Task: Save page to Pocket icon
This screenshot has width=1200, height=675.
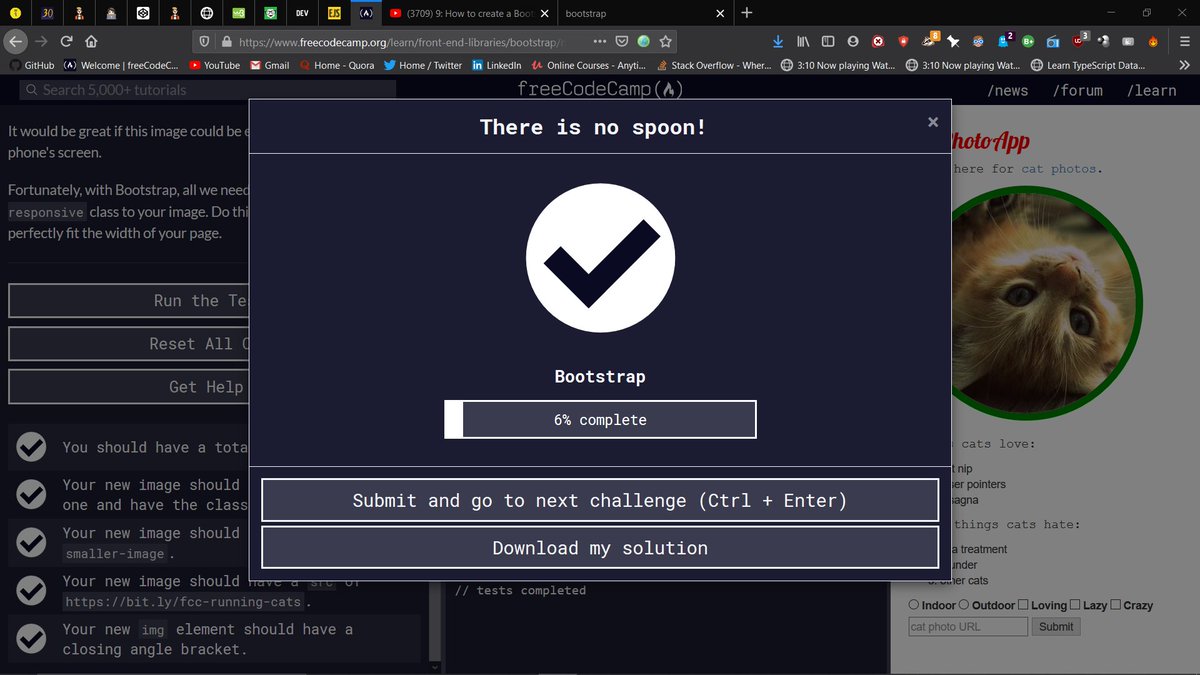Action: pyautogui.click(x=622, y=42)
